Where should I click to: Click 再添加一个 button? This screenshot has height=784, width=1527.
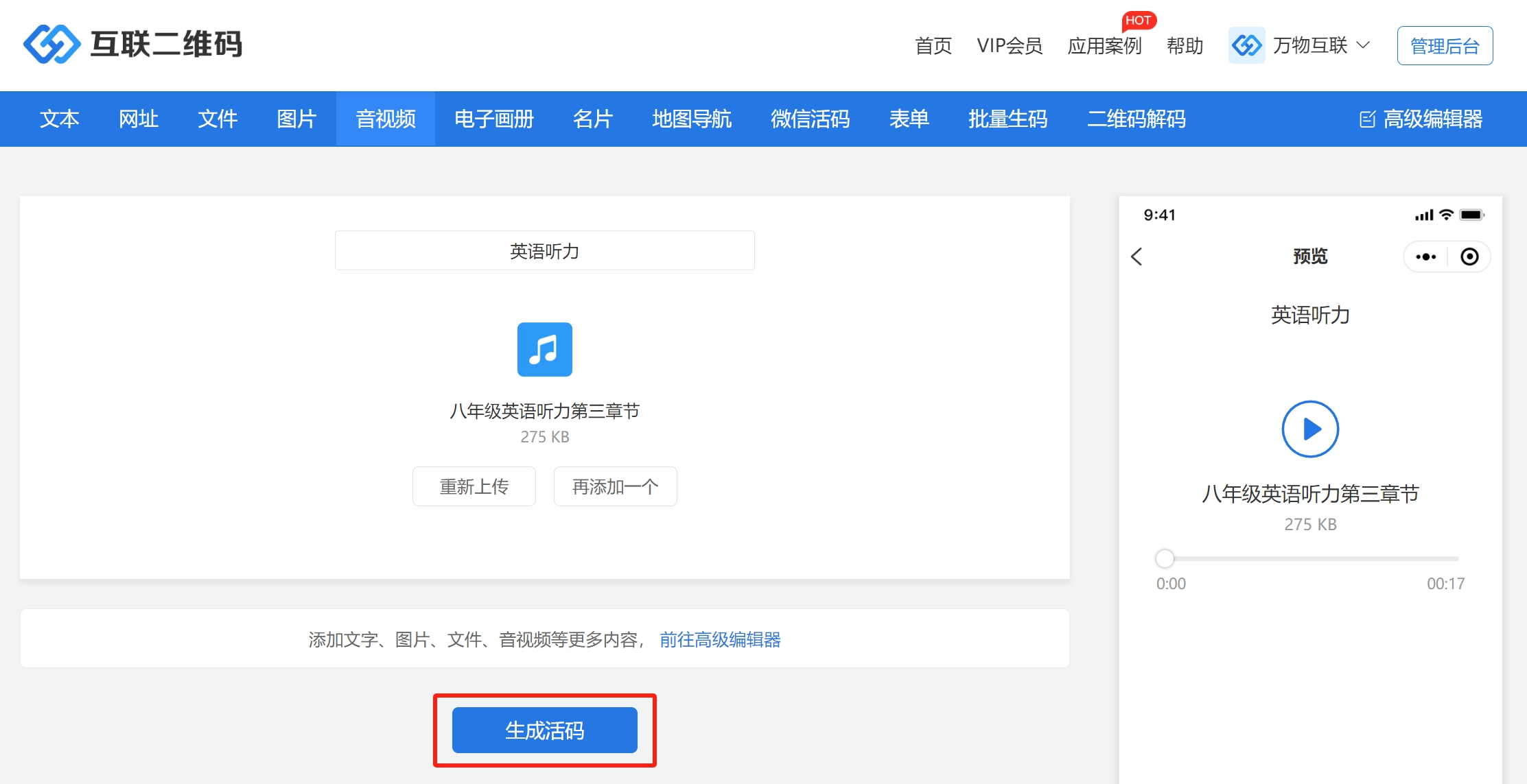tap(615, 486)
